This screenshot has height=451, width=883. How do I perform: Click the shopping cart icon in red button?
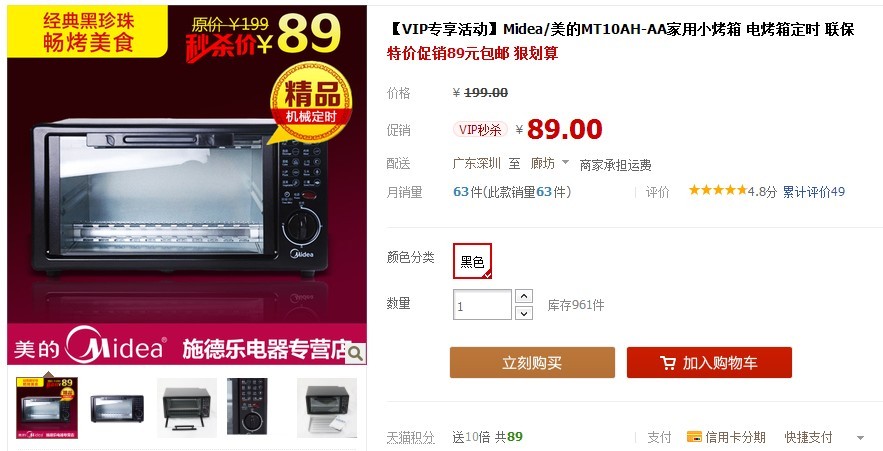click(x=668, y=363)
